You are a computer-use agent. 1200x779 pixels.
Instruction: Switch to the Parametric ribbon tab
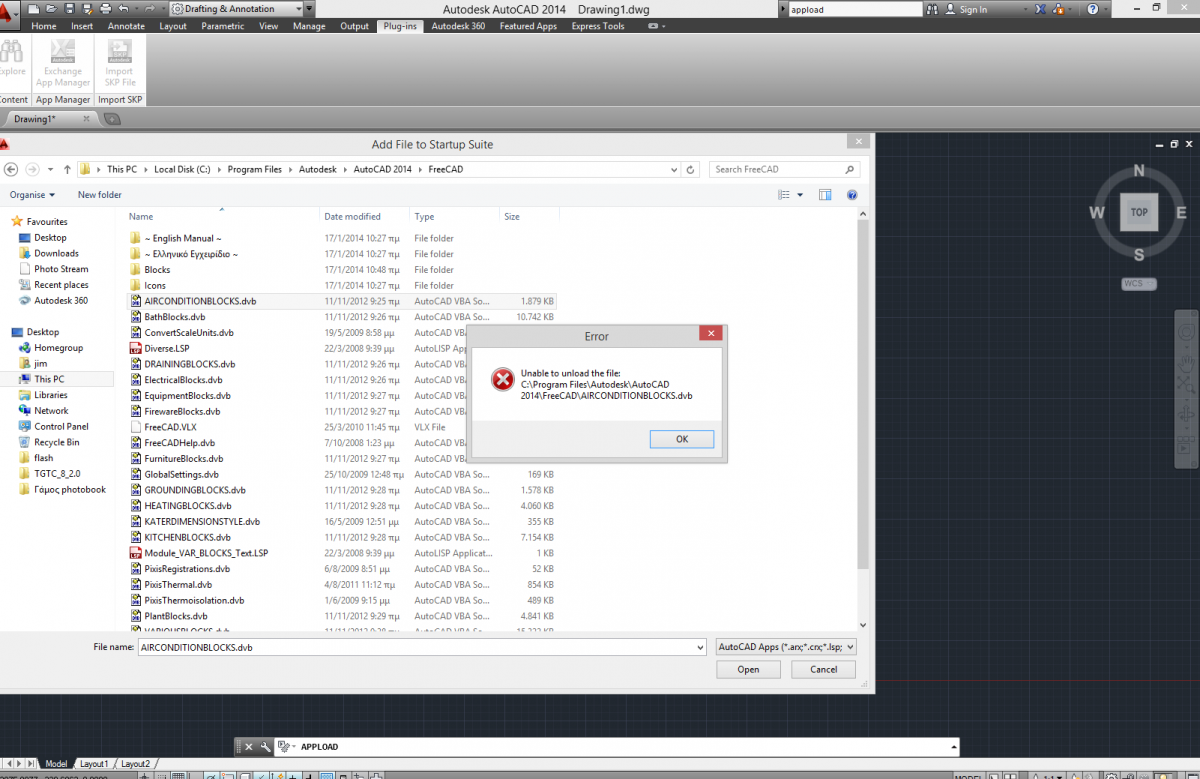point(223,26)
